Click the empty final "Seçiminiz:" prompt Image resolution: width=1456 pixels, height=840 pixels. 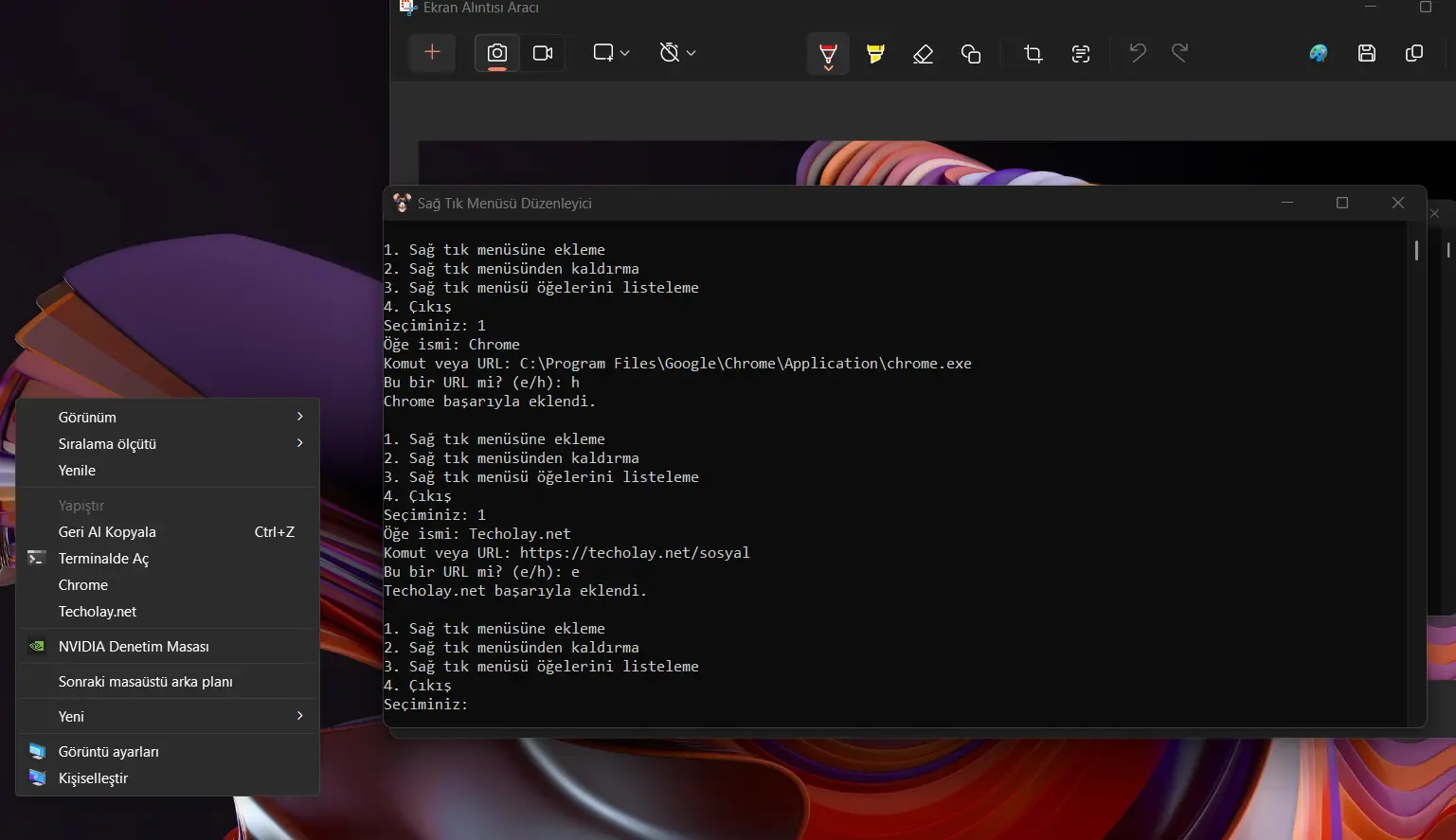click(x=426, y=705)
